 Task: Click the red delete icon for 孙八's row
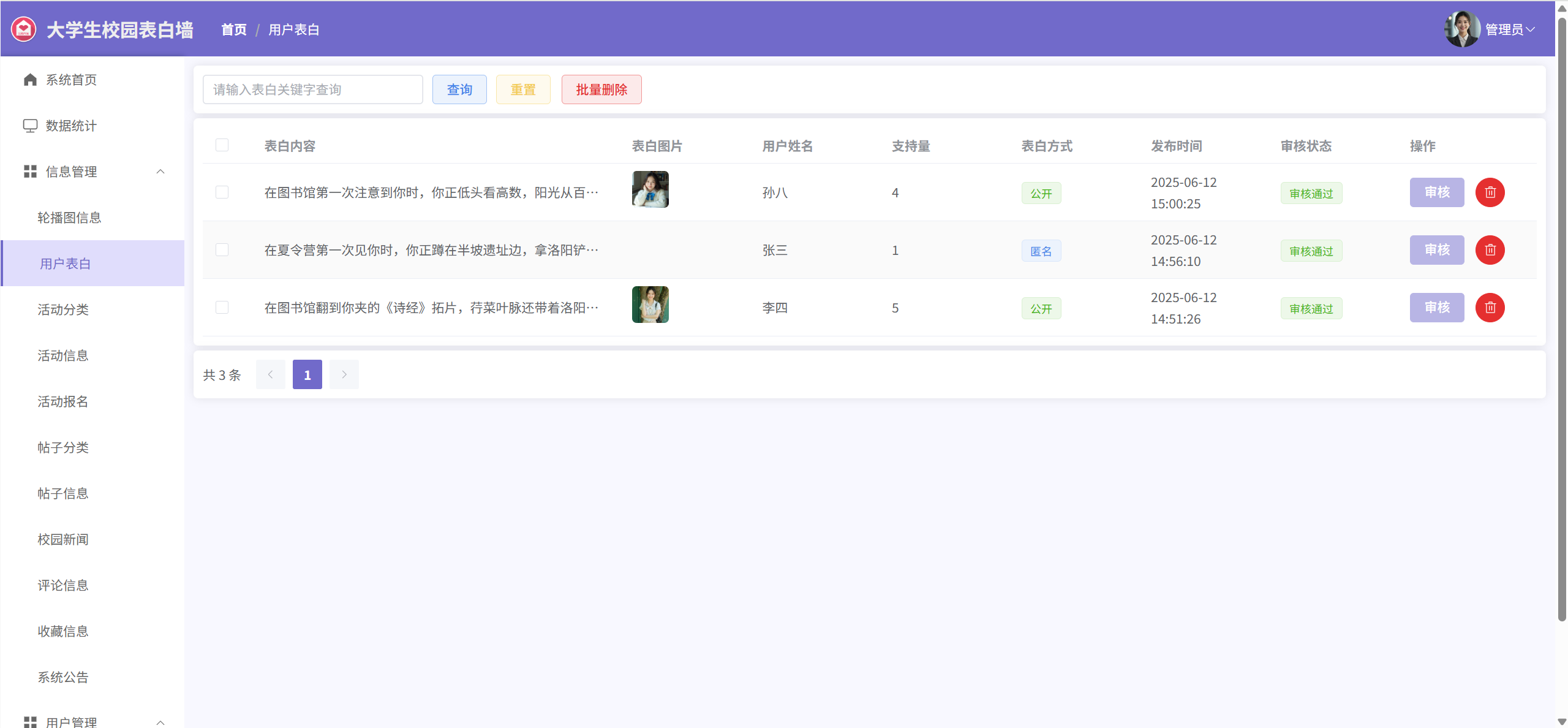1490,192
